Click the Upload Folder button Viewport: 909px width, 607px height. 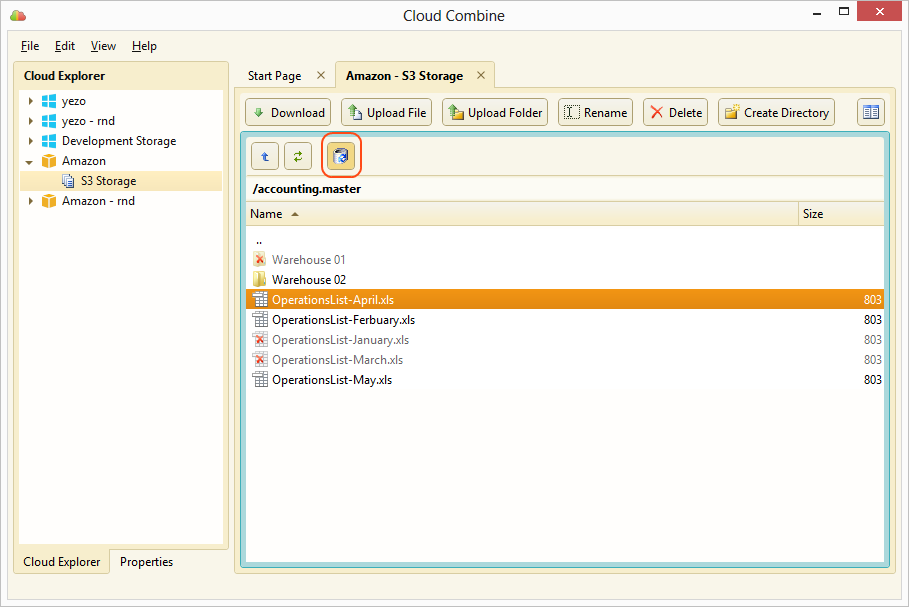495,112
